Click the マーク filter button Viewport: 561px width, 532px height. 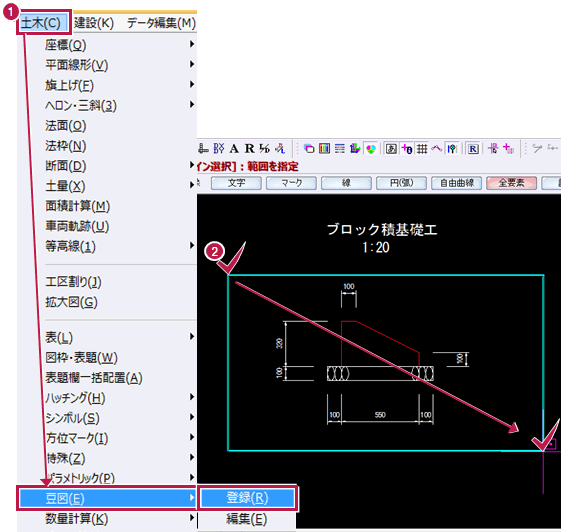[292, 183]
